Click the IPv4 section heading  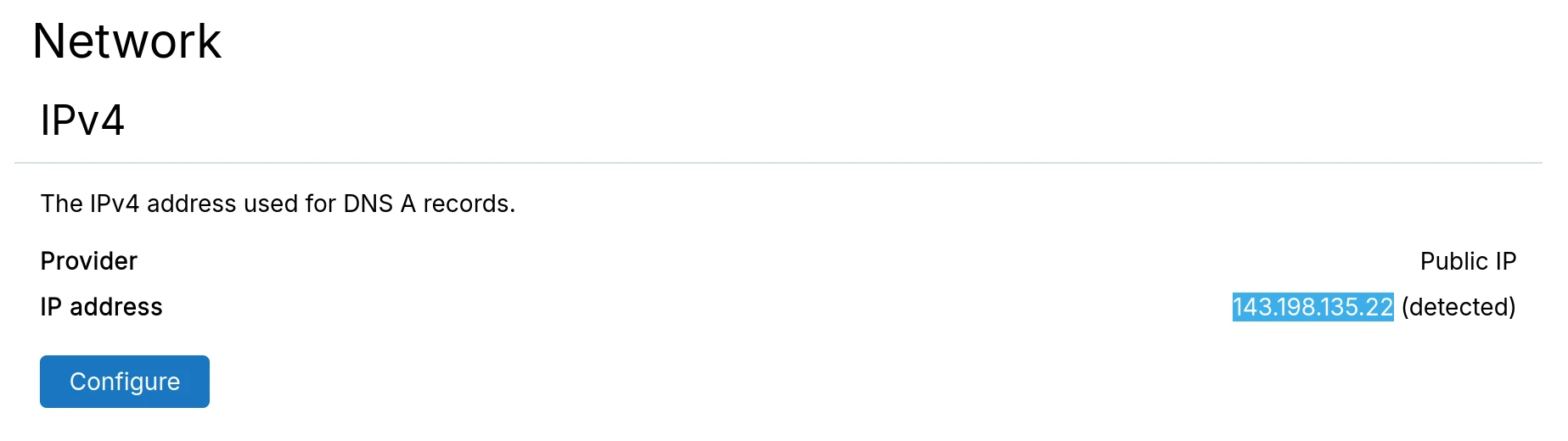(82, 120)
